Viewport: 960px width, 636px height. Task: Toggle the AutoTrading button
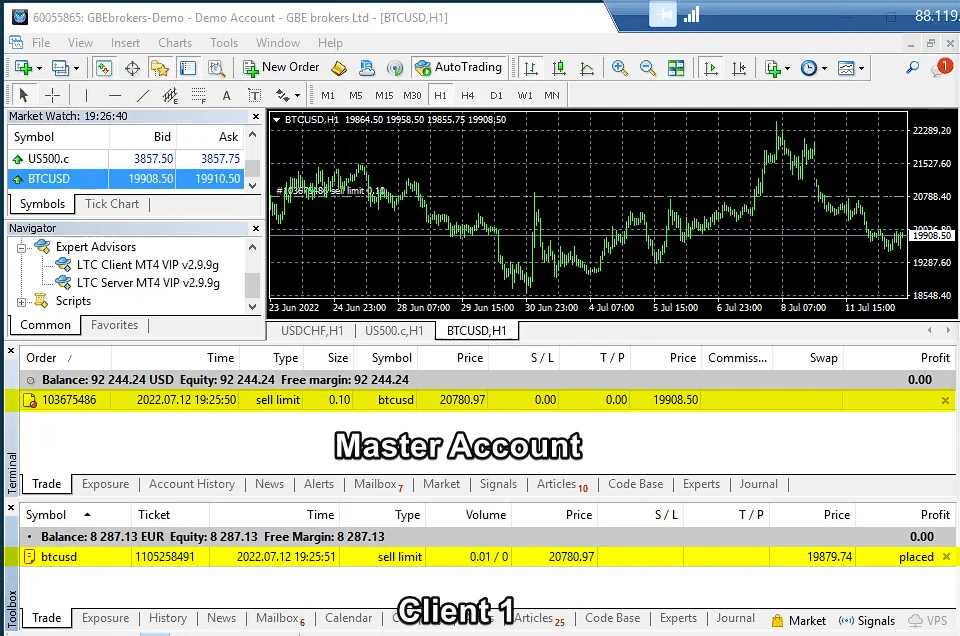(x=458, y=67)
